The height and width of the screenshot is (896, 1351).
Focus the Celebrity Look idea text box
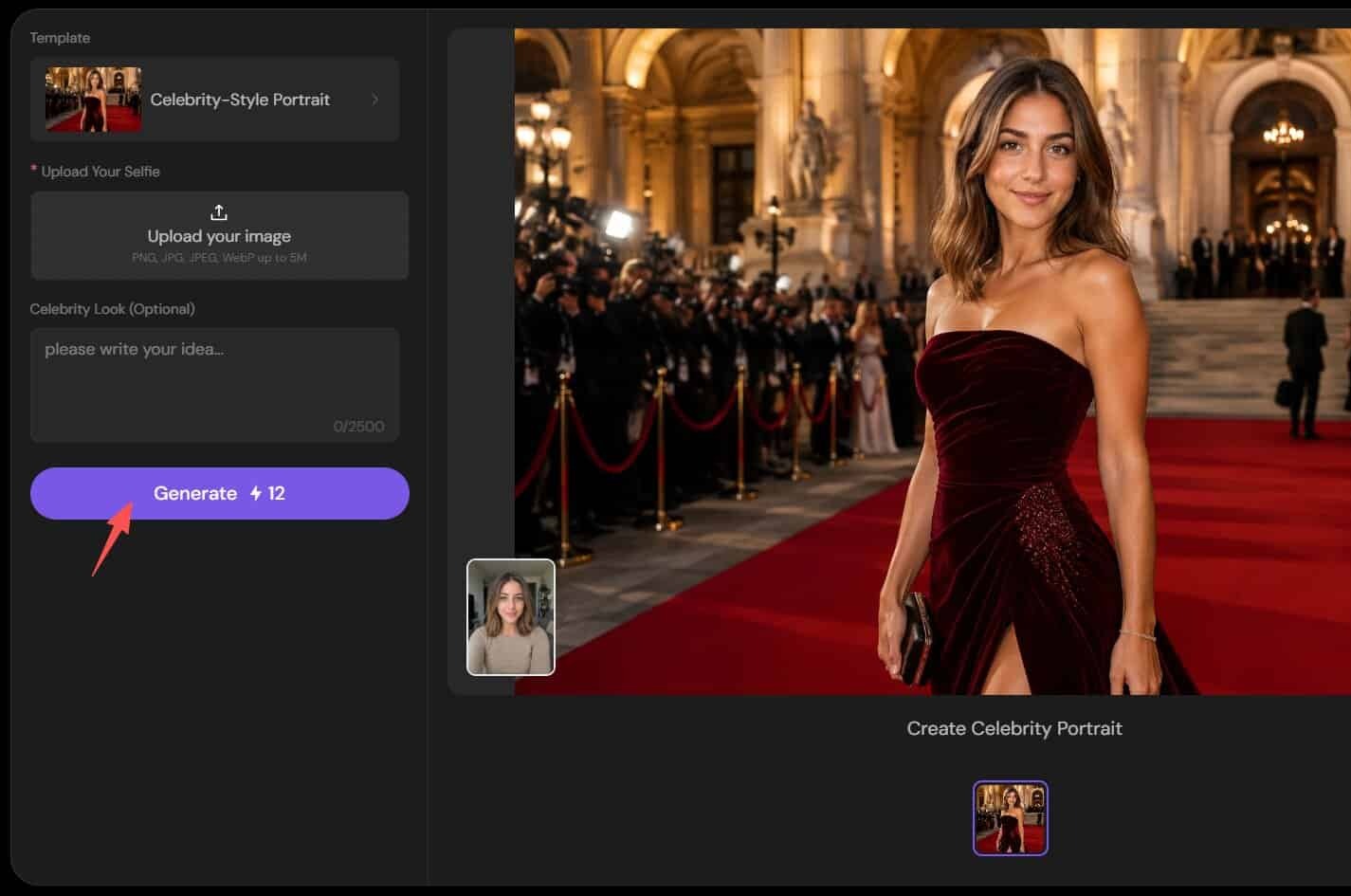coord(214,385)
